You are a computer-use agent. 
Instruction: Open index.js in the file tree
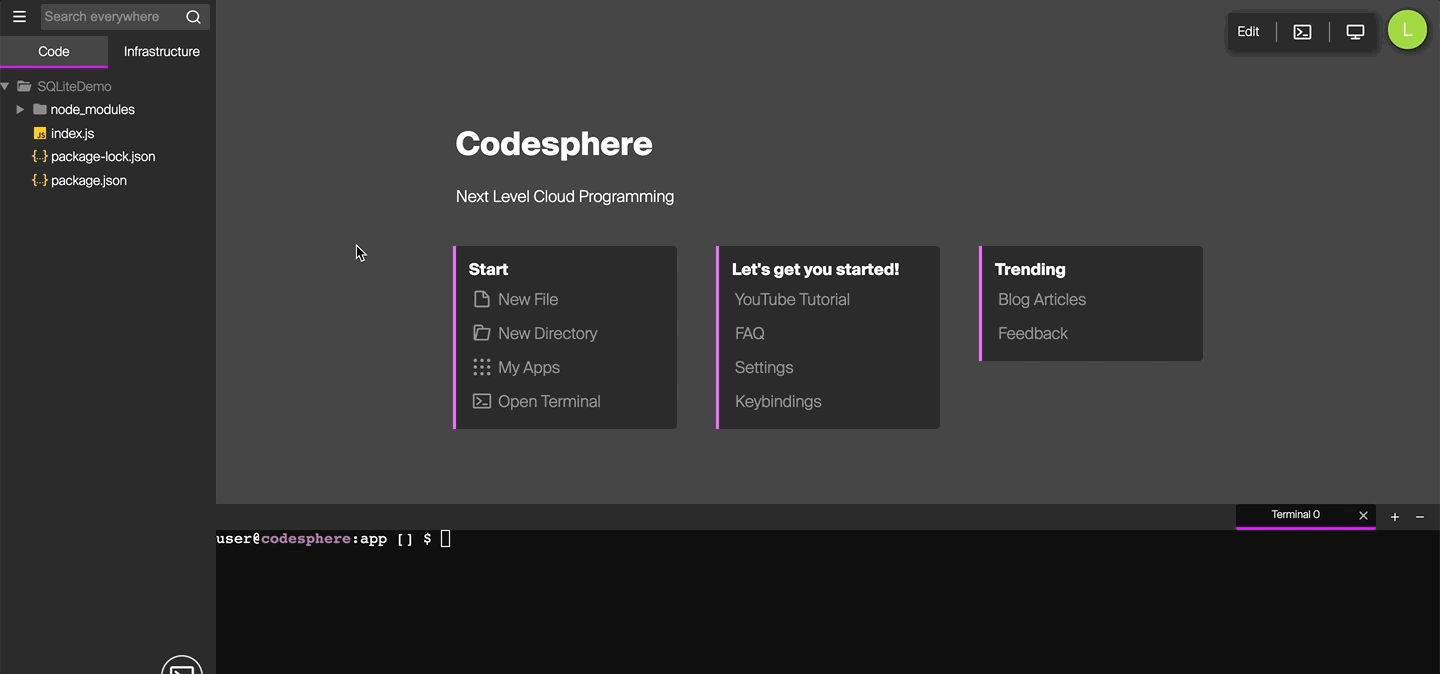(x=72, y=133)
